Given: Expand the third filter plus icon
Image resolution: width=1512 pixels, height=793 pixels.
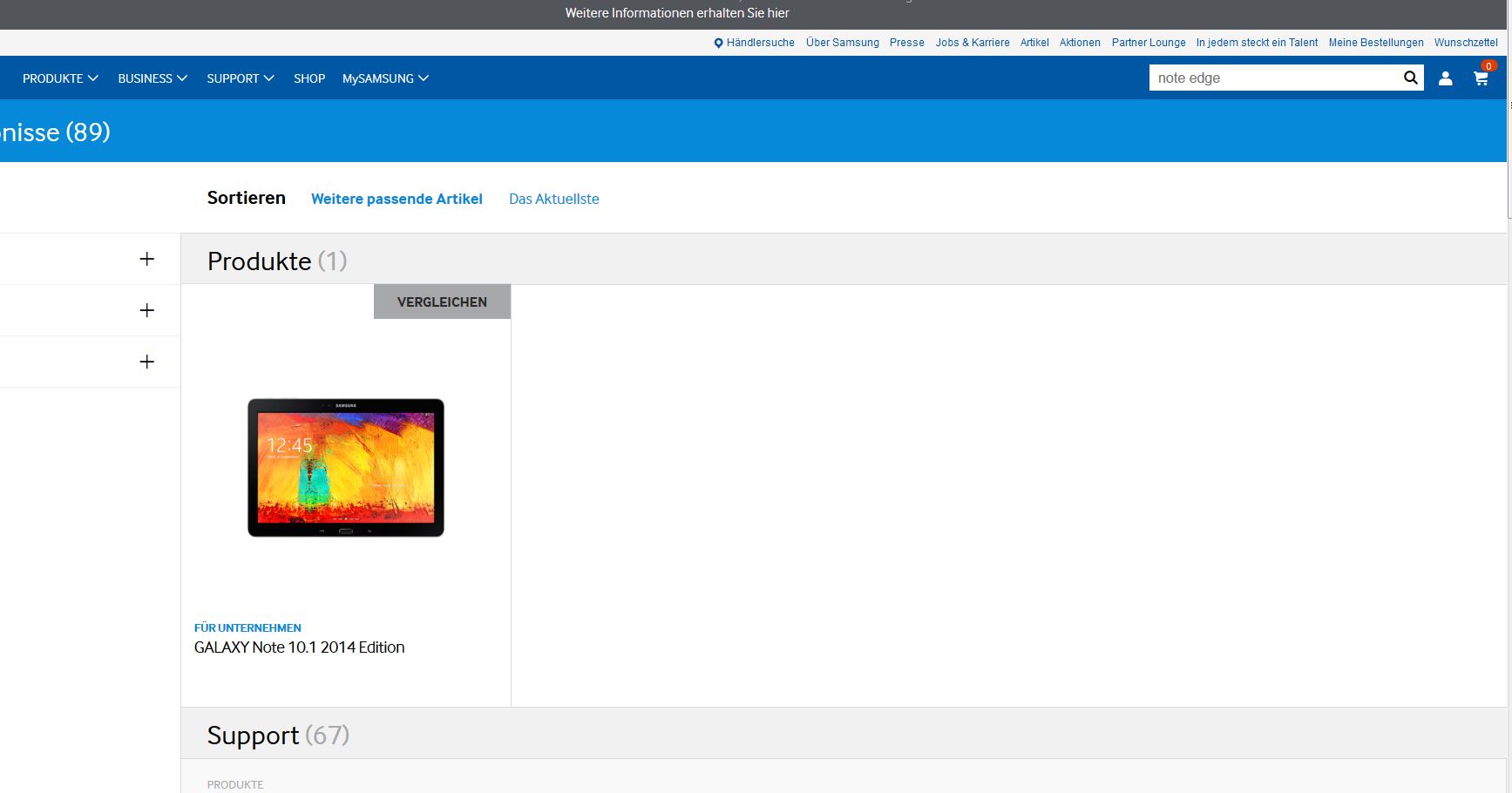Looking at the screenshot, I should [146, 362].
